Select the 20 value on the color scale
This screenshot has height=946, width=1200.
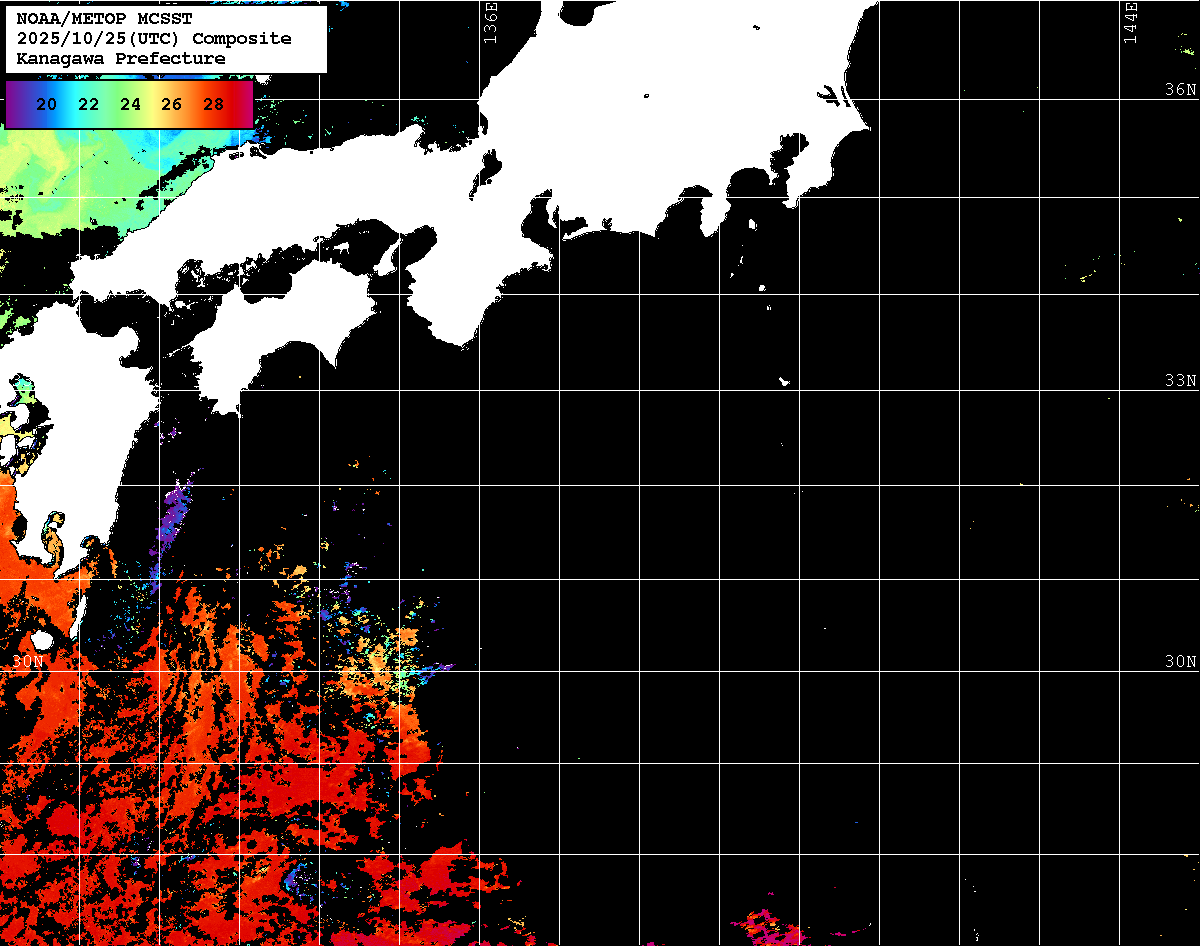point(46,104)
